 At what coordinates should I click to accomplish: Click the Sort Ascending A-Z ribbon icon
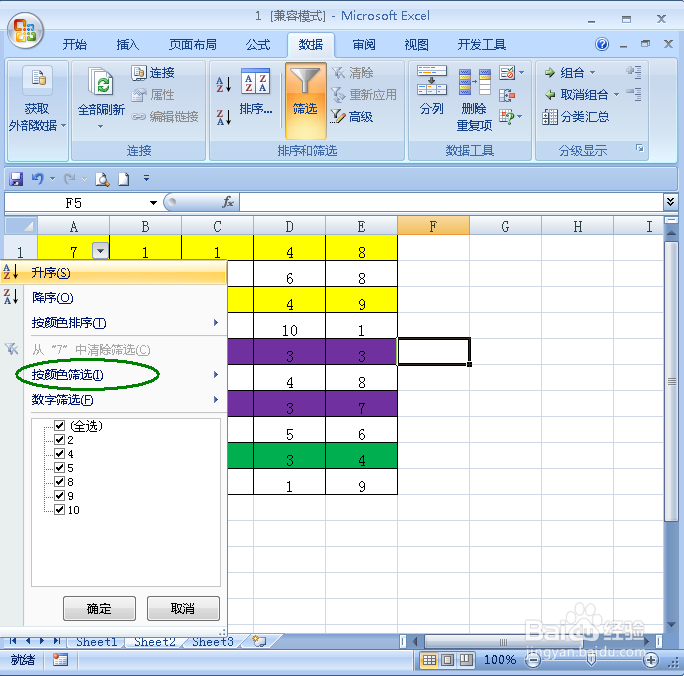[223, 84]
